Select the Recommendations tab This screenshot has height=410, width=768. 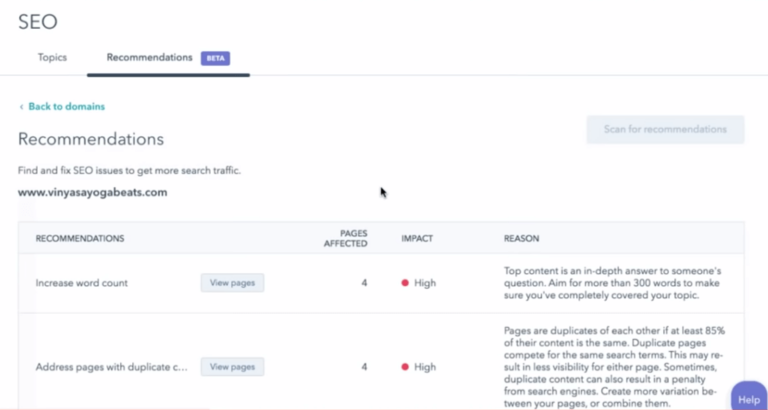(150, 58)
